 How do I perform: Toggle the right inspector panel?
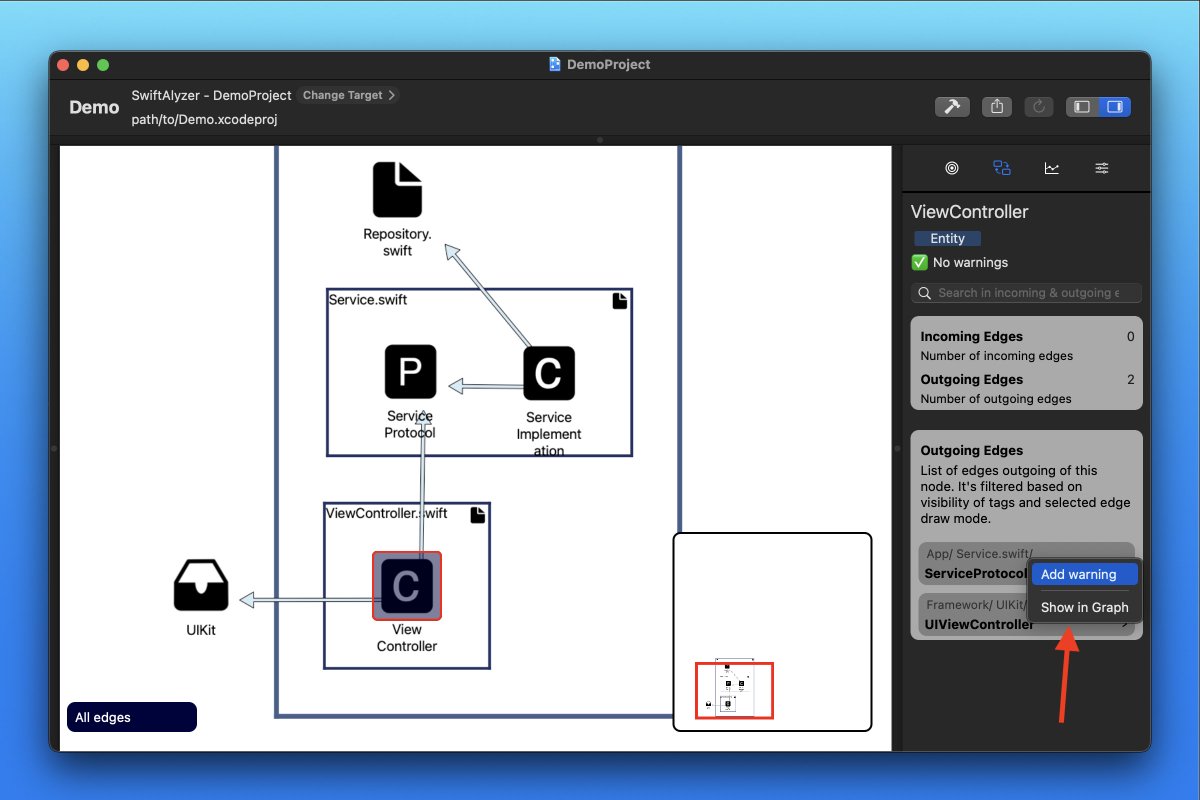(1115, 106)
